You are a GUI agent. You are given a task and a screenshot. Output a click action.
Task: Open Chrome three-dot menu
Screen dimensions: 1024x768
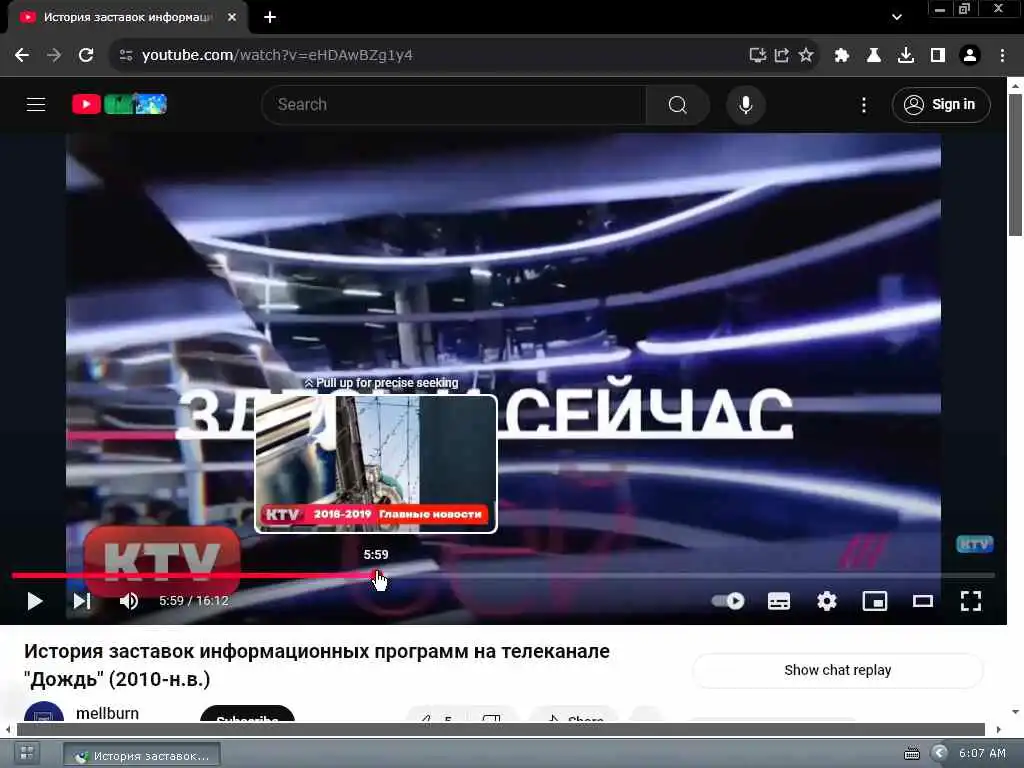[x=1002, y=56]
